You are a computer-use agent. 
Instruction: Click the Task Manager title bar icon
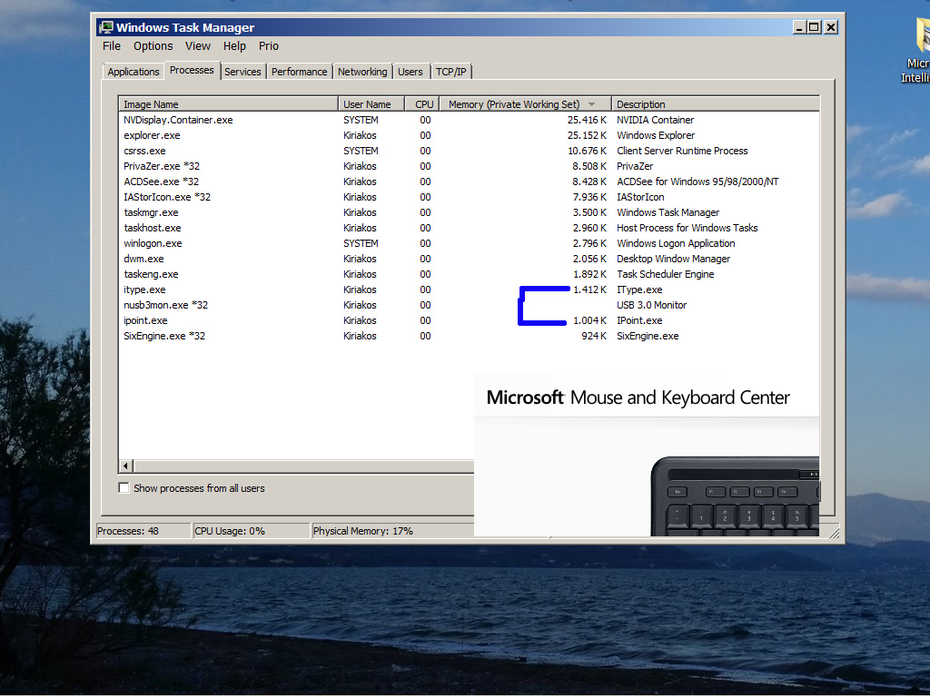pos(105,28)
